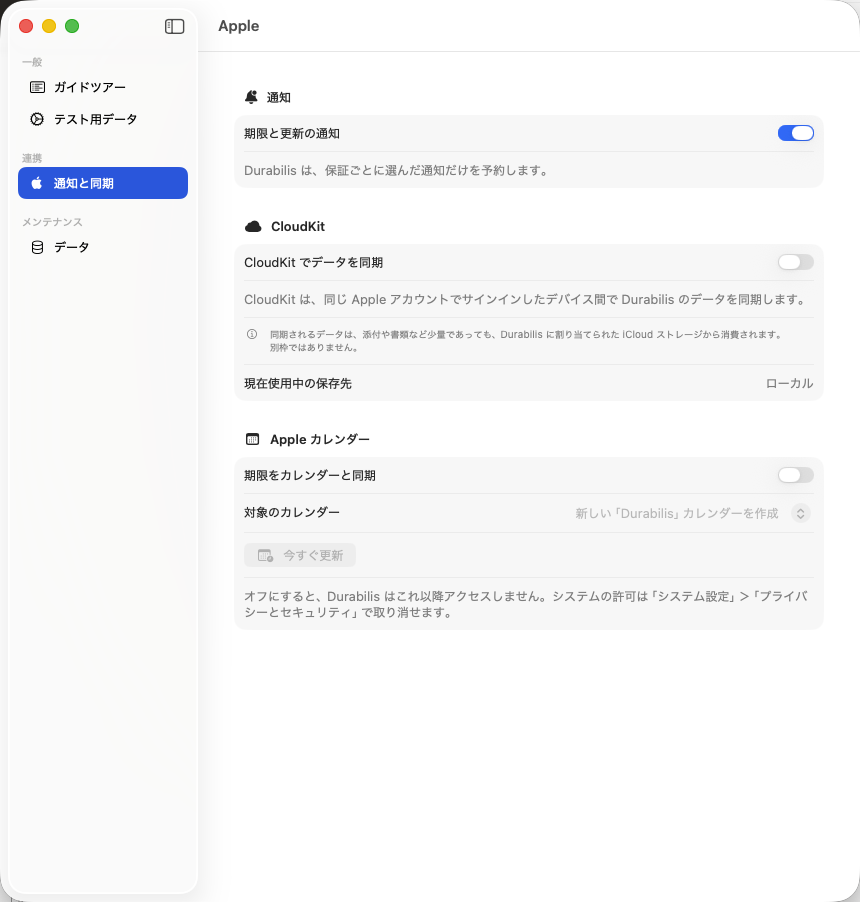
Task: Click the CloudKit sync description text
Action: [526, 300]
